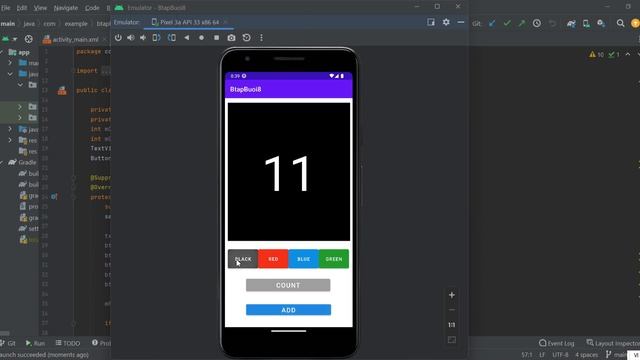This screenshot has height=360, width=640.
Task: Open emulator snapshots with the clock-arrow icon
Action: [247, 38]
